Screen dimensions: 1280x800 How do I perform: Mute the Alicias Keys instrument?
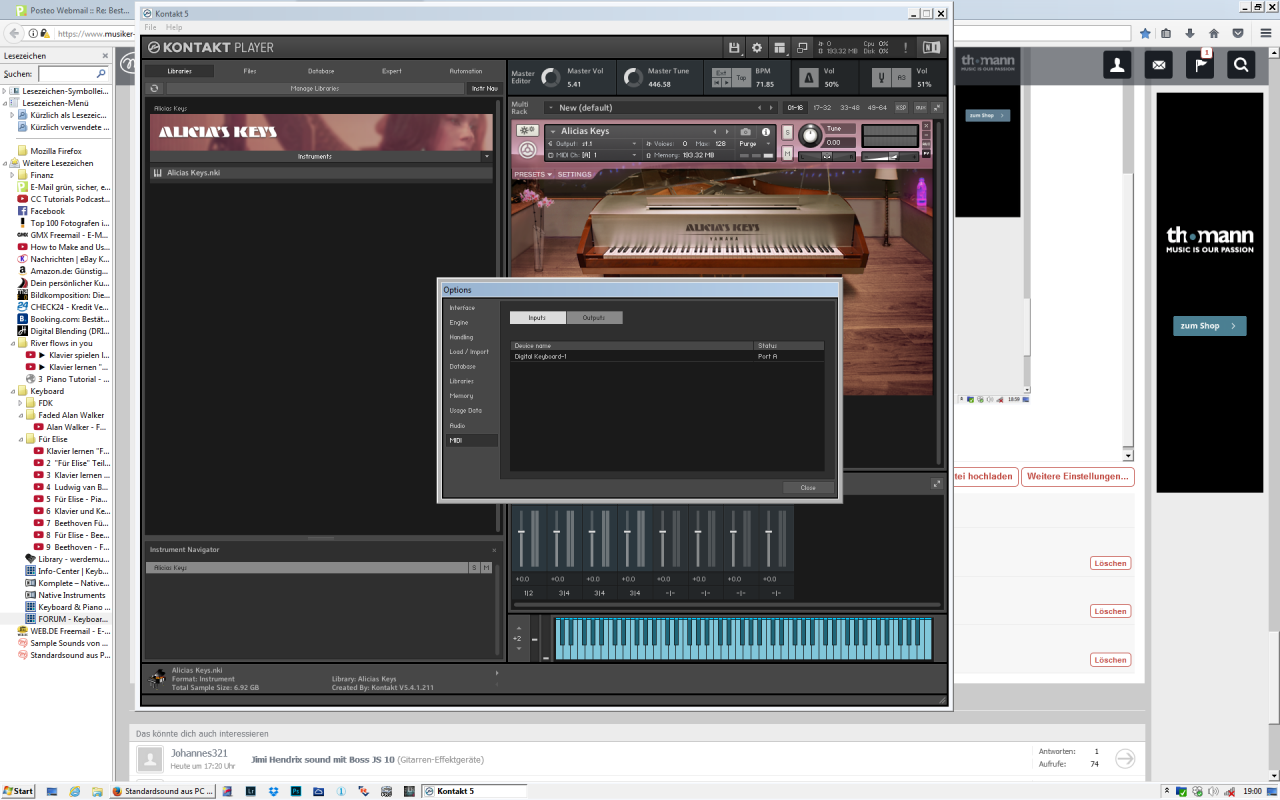[x=787, y=153]
